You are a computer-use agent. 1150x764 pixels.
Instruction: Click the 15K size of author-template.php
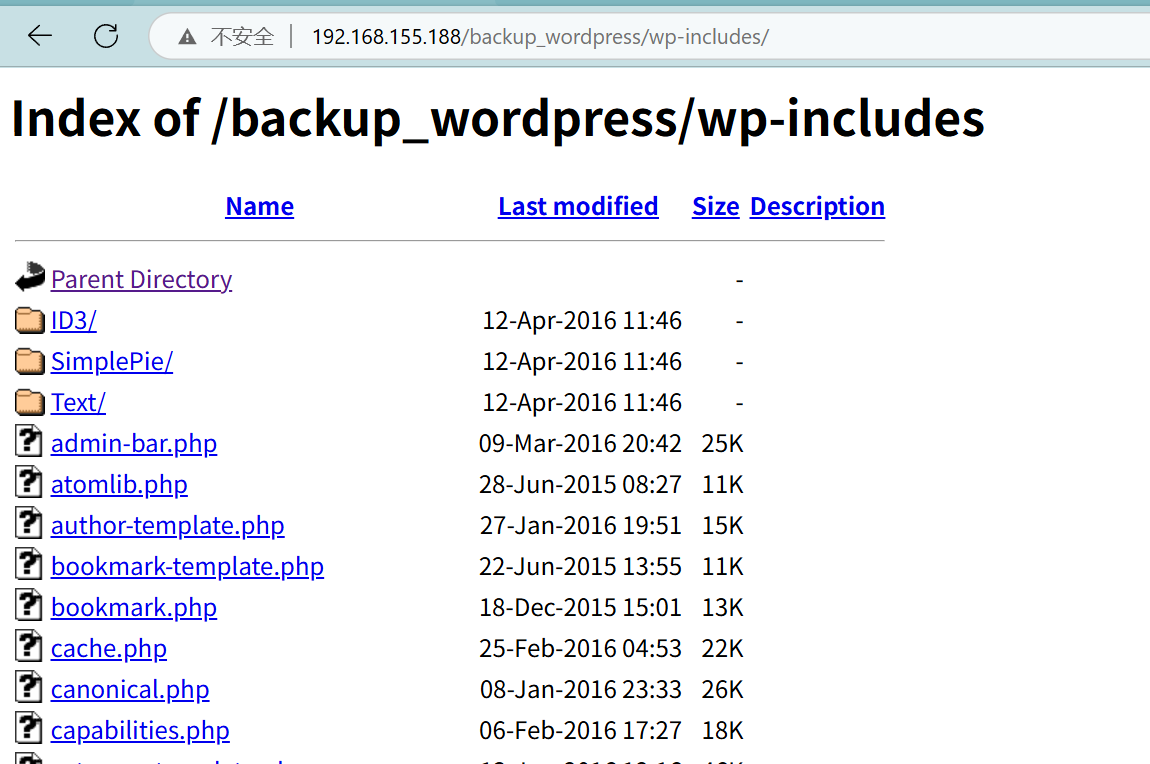[x=722, y=526]
